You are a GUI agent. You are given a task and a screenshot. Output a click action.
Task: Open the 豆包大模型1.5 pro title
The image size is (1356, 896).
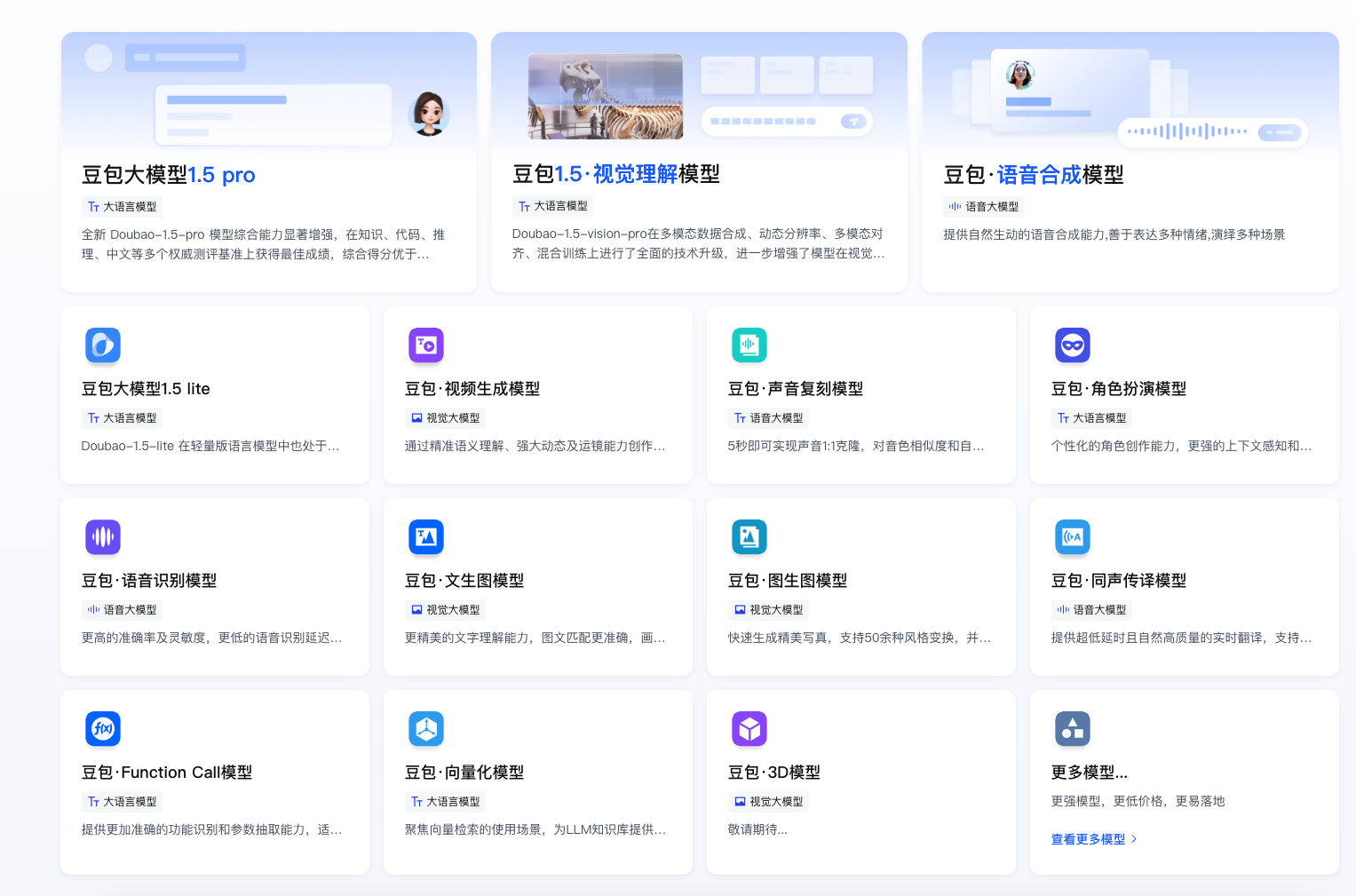169,175
